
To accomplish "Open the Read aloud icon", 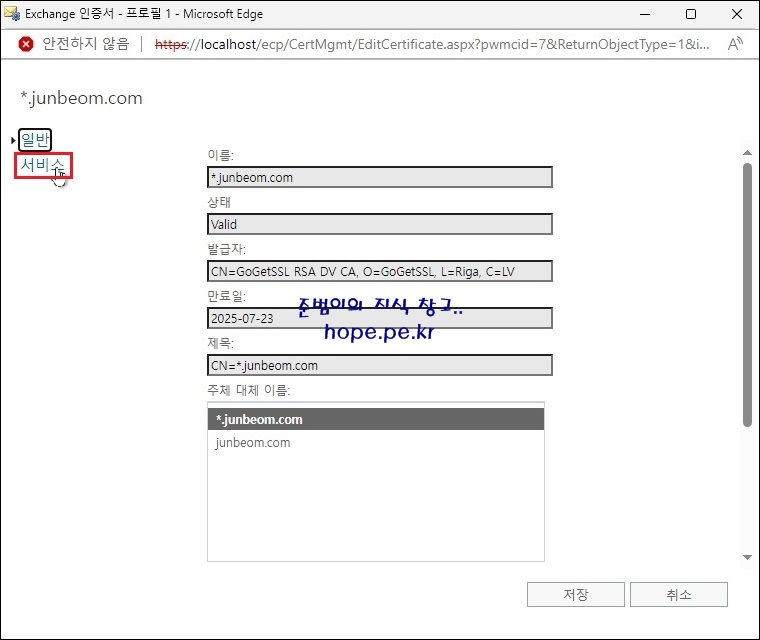I will [x=735, y=44].
